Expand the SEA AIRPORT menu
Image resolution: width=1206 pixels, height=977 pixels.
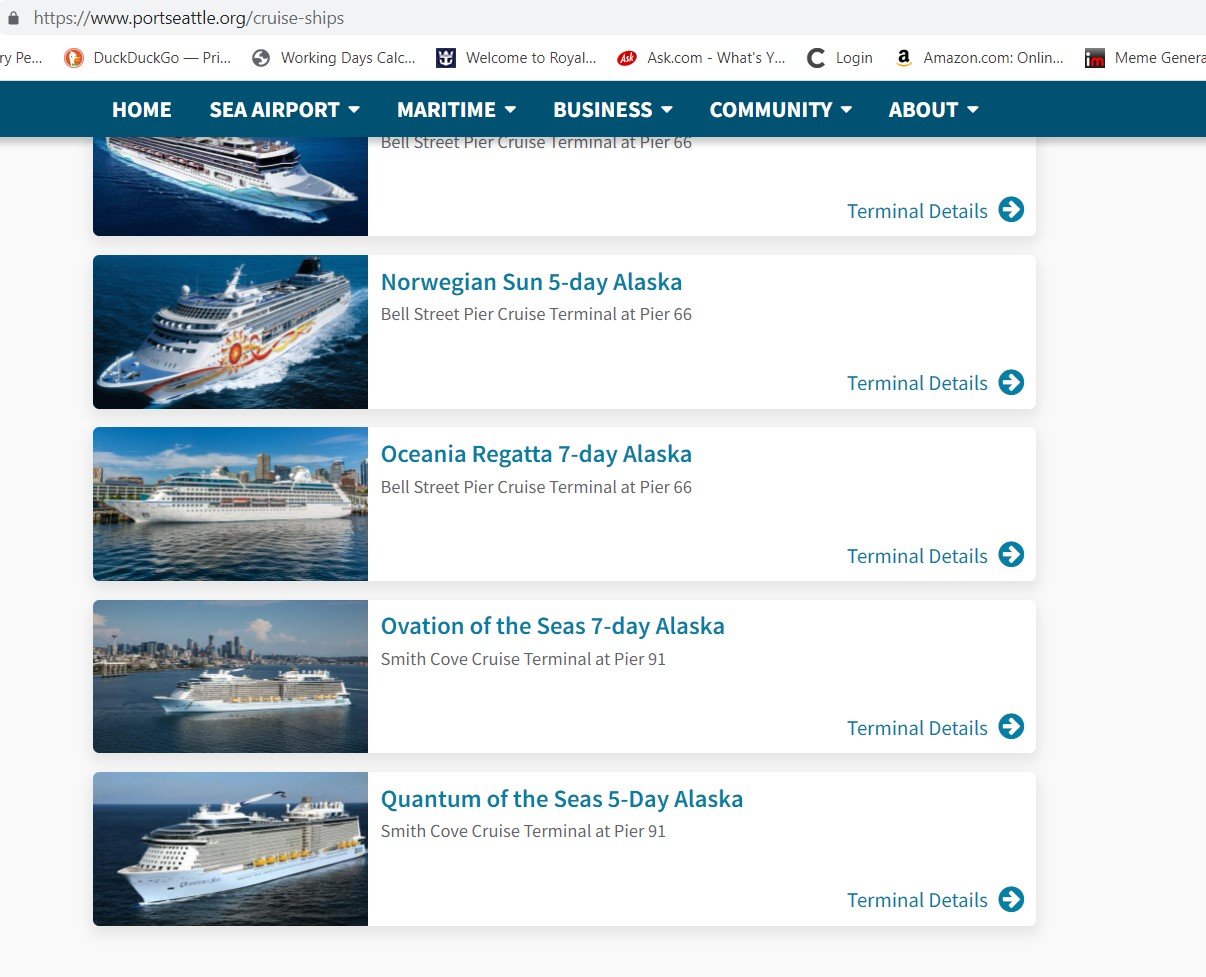[285, 110]
